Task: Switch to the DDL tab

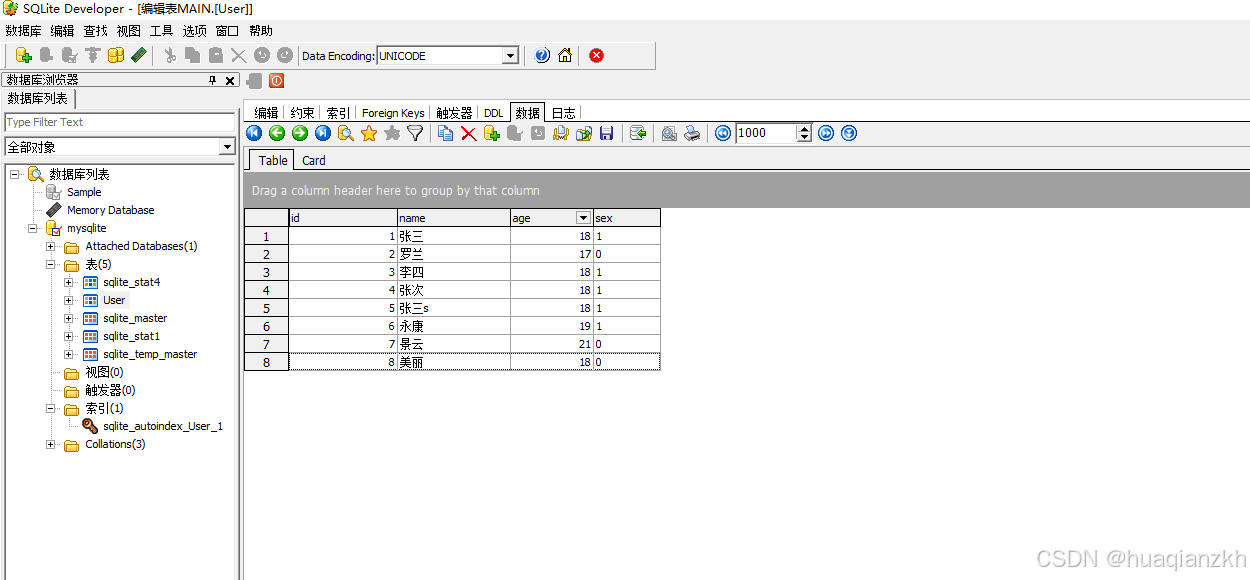Action: click(494, 113)
